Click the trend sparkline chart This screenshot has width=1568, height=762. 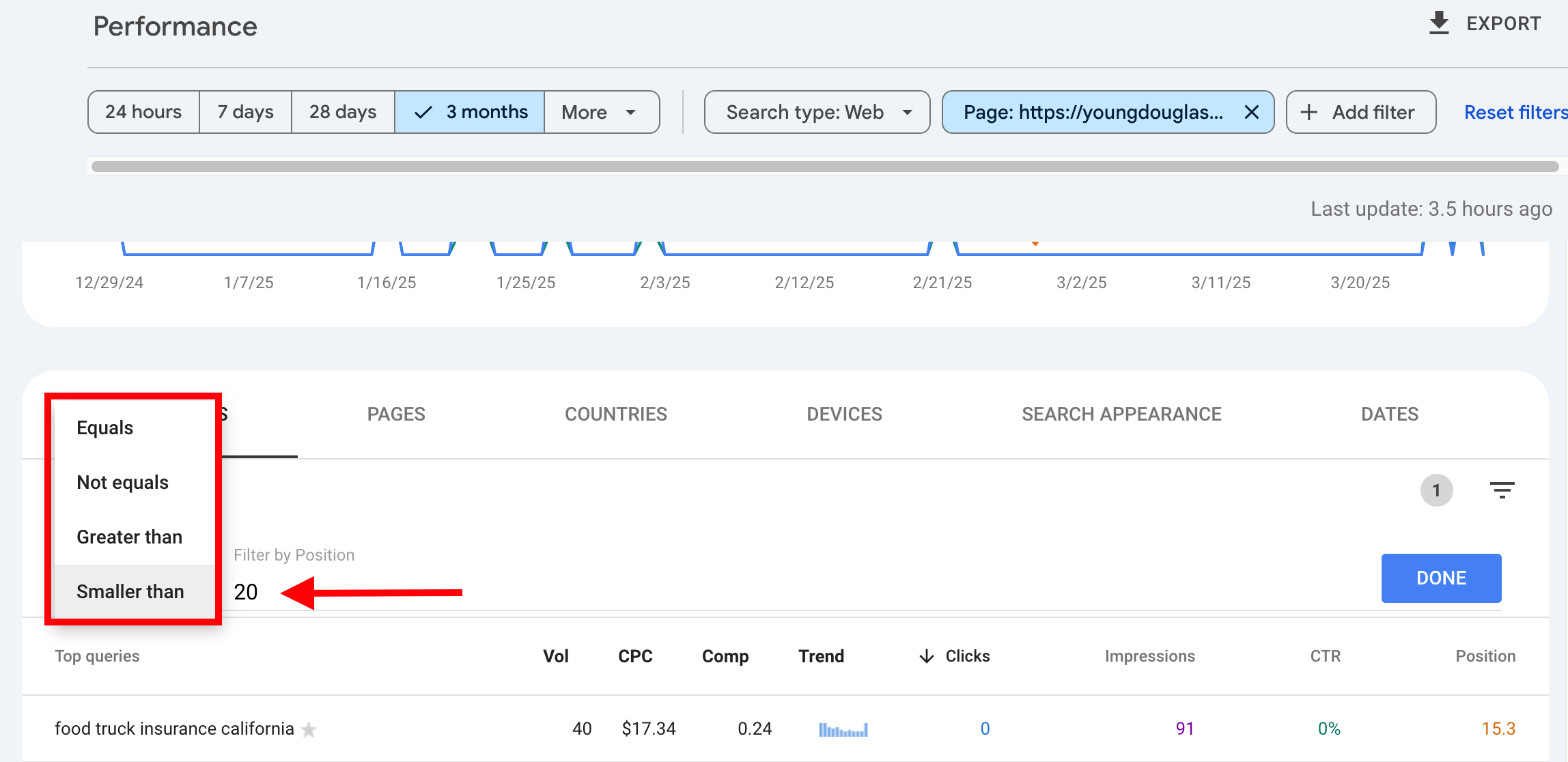coord(843,730)
